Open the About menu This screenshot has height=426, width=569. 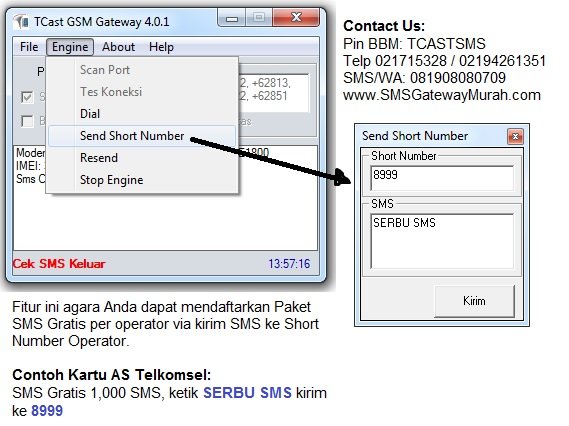pos(118,47)
